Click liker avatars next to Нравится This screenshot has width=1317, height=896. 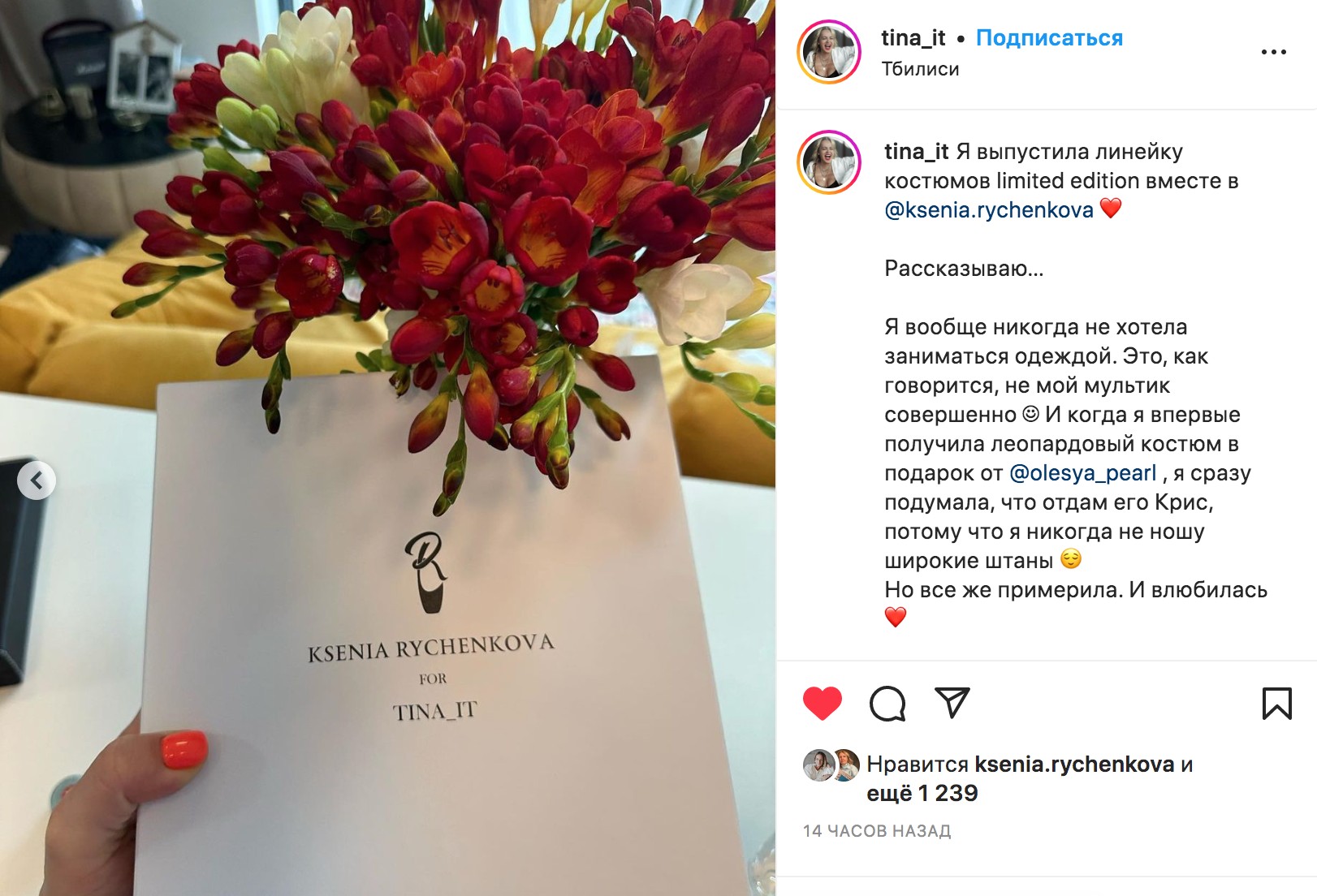click(831, 765)
